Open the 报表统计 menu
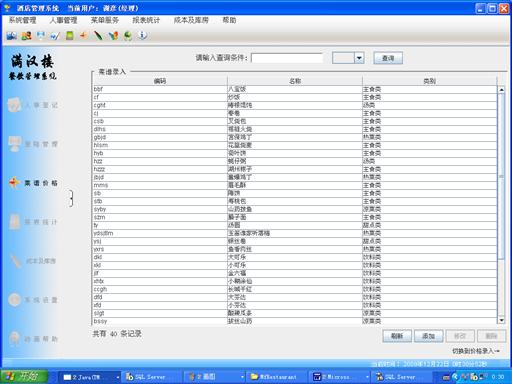Viewport: 512px width, 384px height. tap(146, 20)
